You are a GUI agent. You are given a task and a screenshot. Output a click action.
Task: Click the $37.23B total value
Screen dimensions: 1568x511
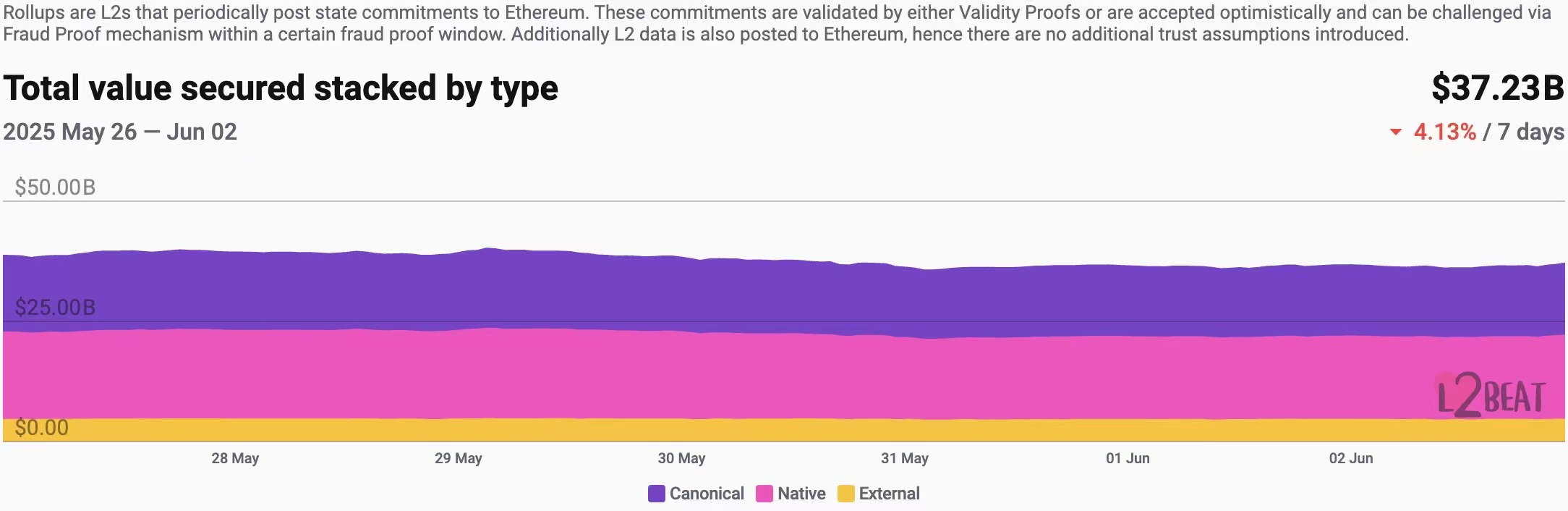[x=1498, y=88]
